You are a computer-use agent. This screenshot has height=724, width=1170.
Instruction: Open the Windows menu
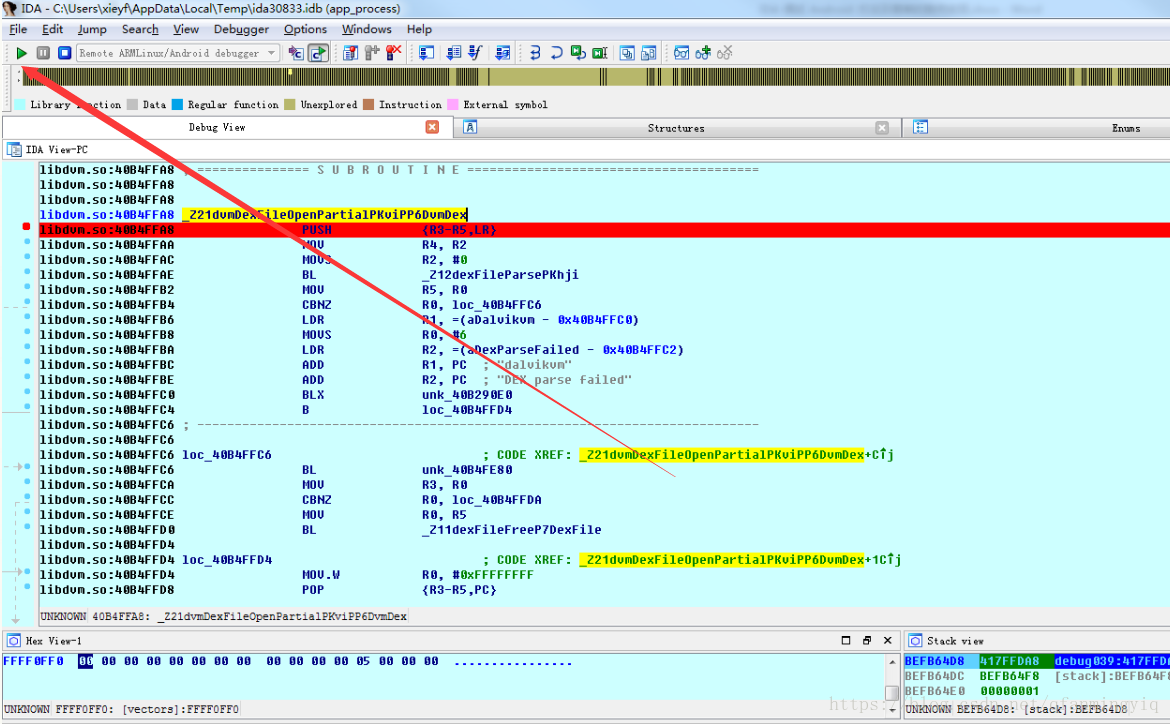pos(366,29)
